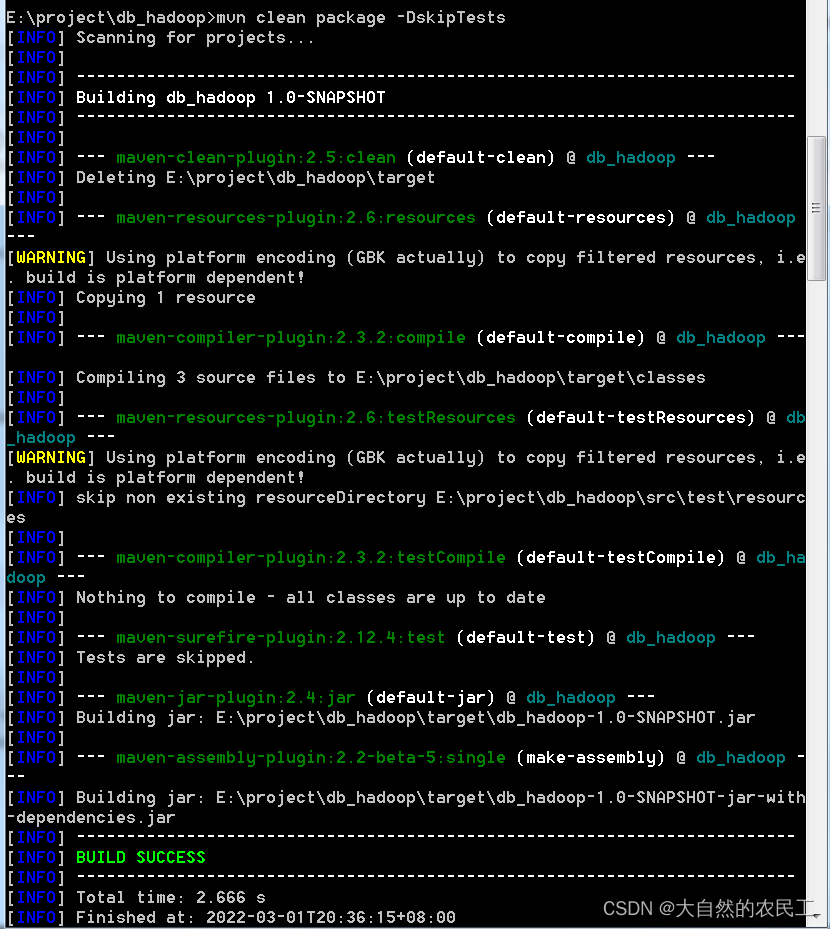Screen dimensions: 830x929
Task: Click 'BUILD SUCCESS' text
Action: click(x=140, y=857)
